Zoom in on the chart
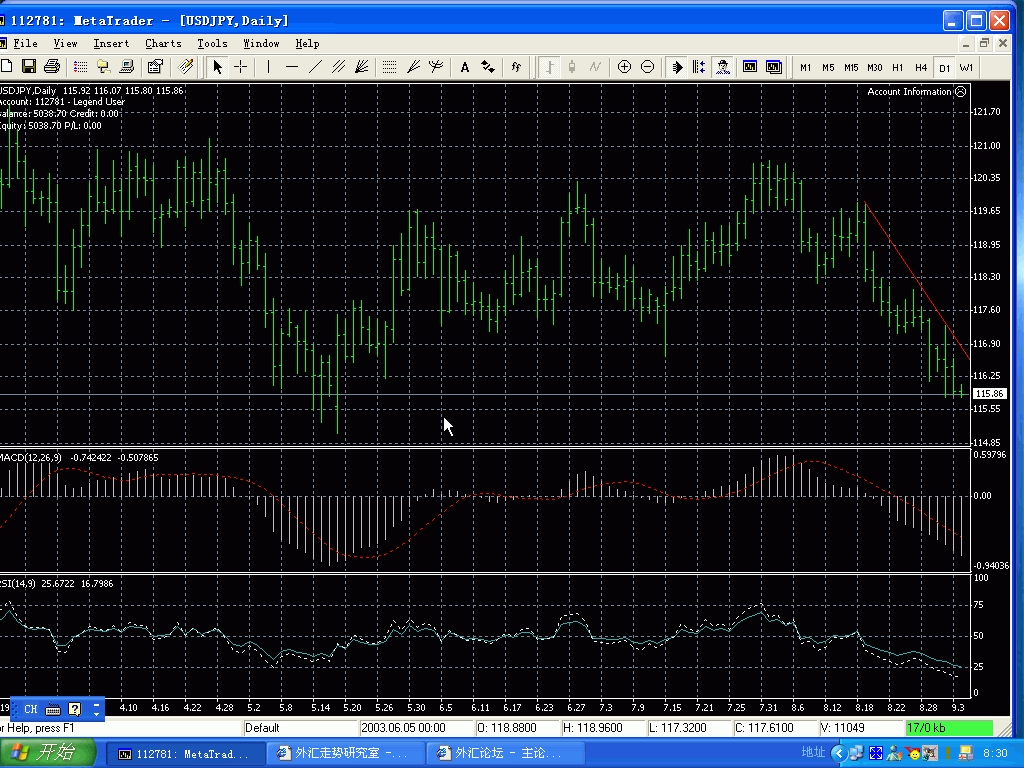1024x768 pixels. pyautogui.click(x=624, y=67)
